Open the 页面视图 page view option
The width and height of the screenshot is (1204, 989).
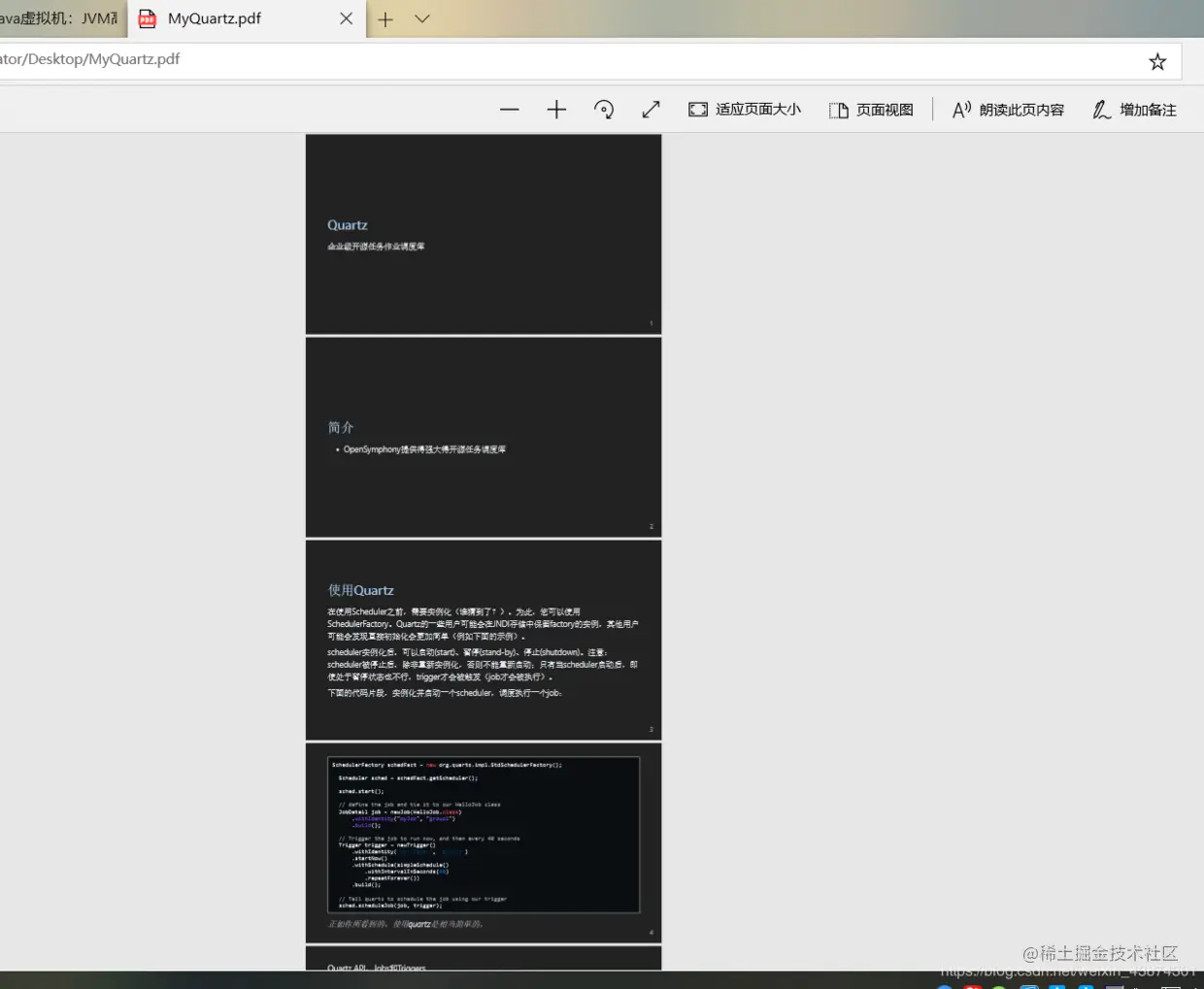click(x=871, y=110)
